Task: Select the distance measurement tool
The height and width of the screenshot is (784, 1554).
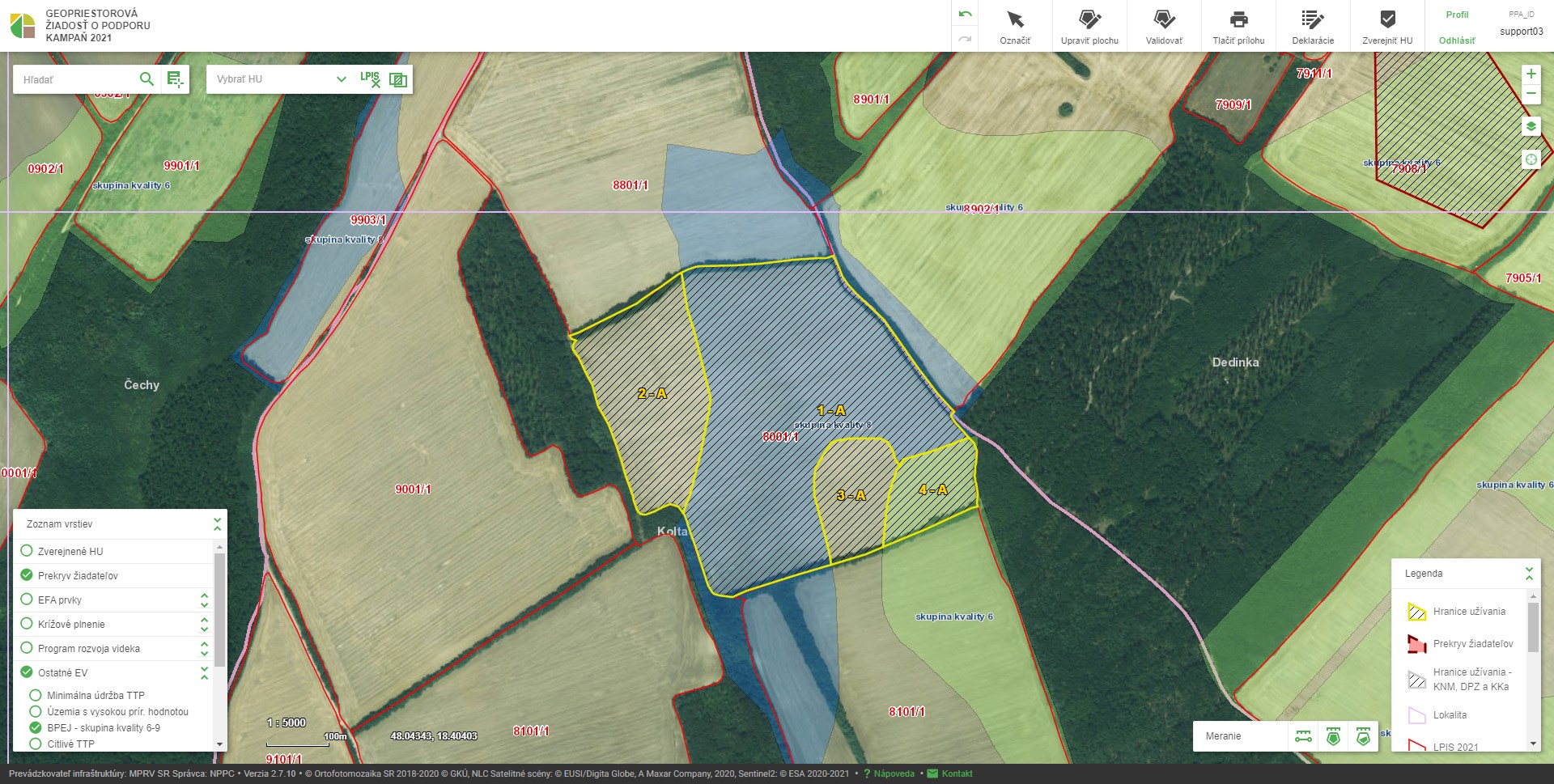Action: coord(1303,736)
